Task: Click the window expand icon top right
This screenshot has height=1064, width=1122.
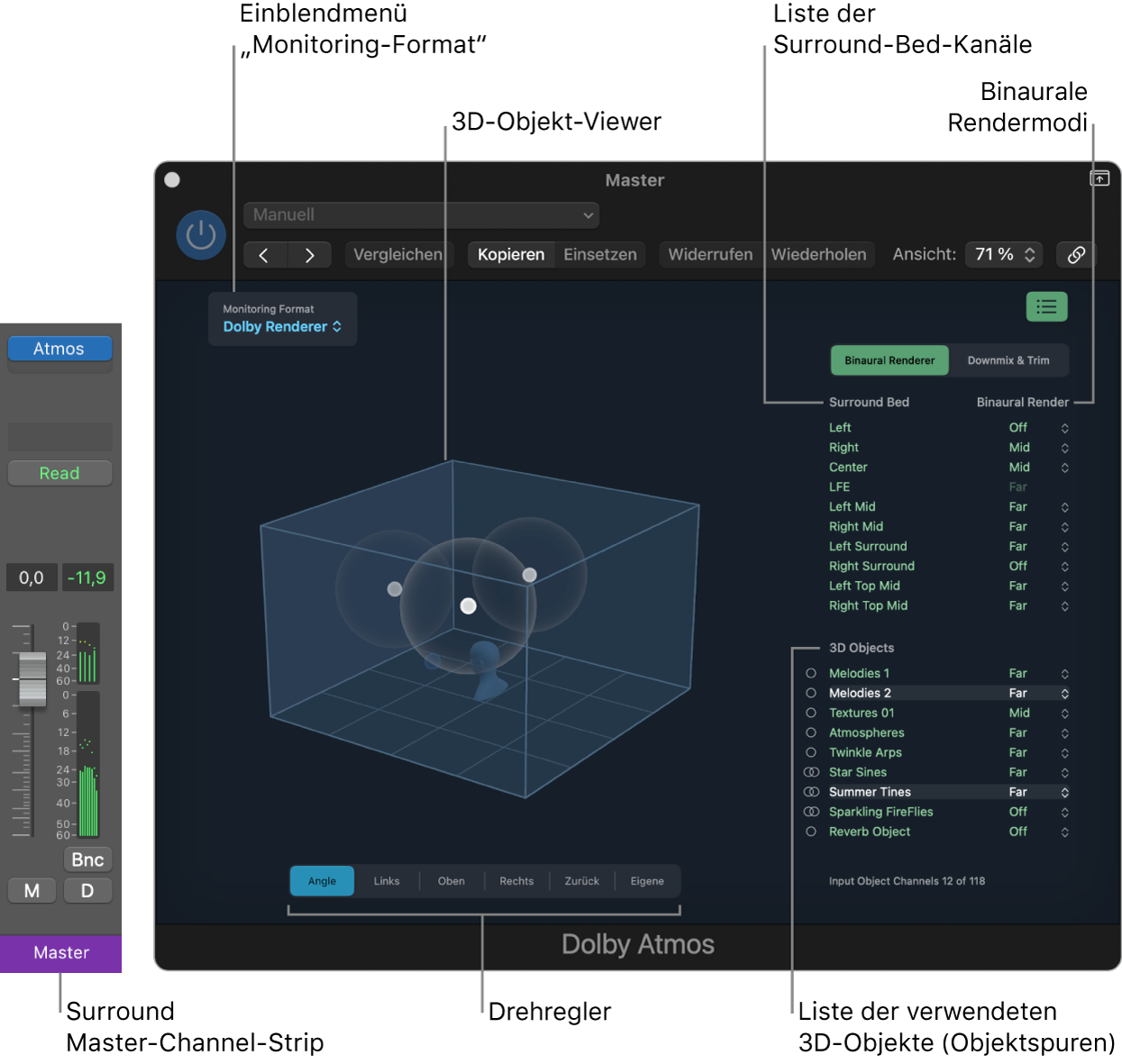Action: [1099, 178]
